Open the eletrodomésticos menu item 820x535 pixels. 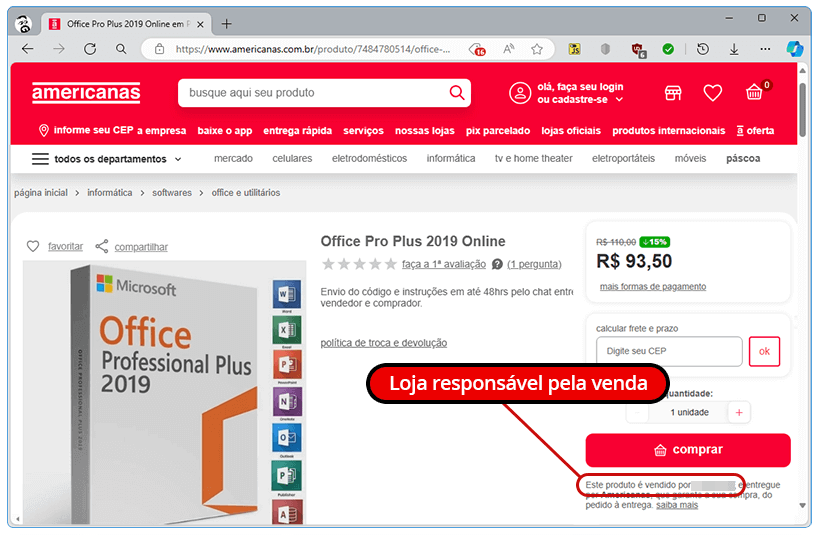[x=369, y=158]
